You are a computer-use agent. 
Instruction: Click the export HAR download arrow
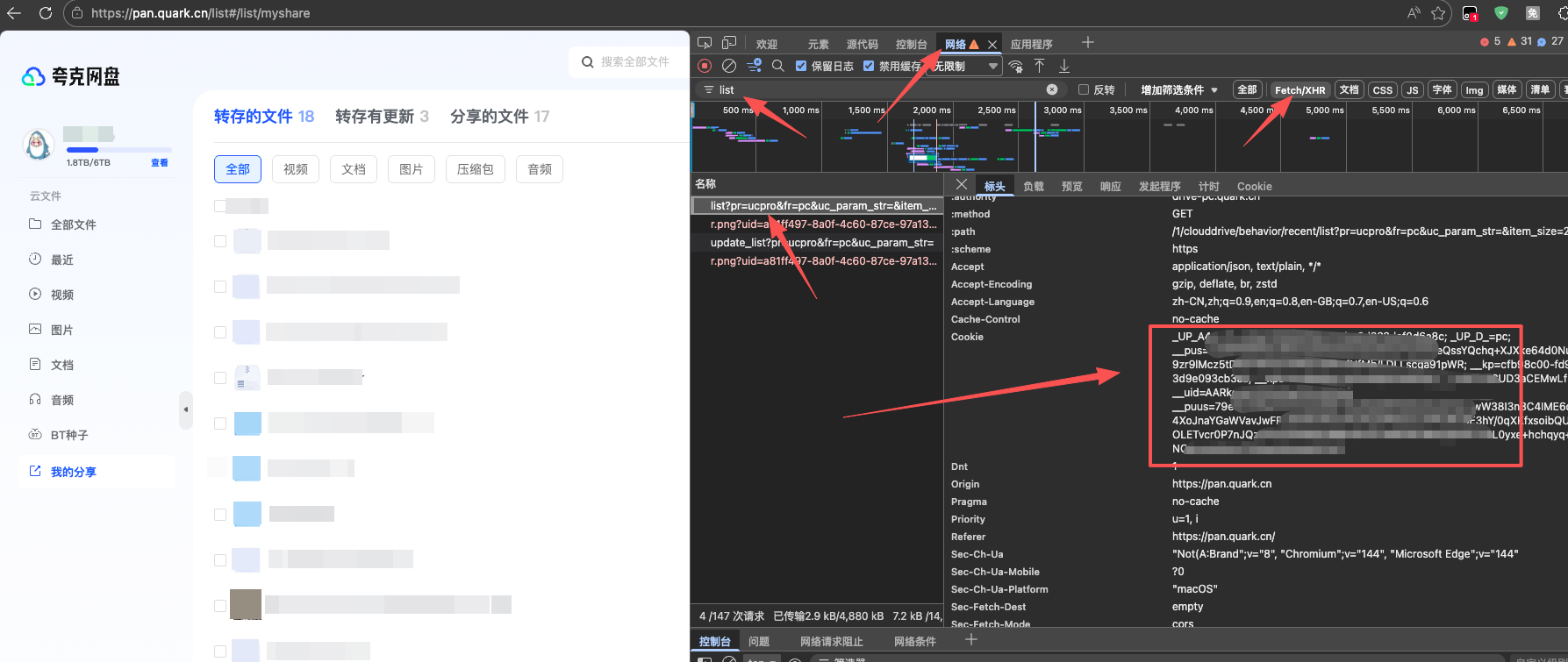1064,66
